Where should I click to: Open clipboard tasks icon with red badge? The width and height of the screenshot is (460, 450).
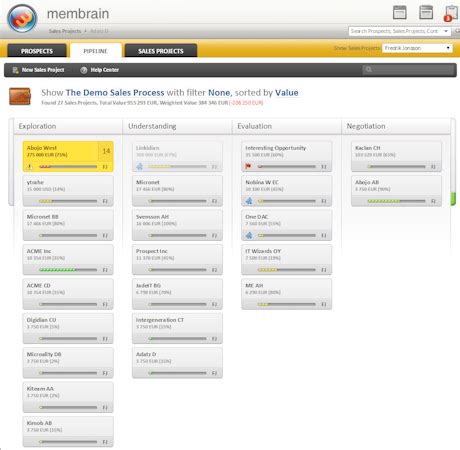[451, 13]
